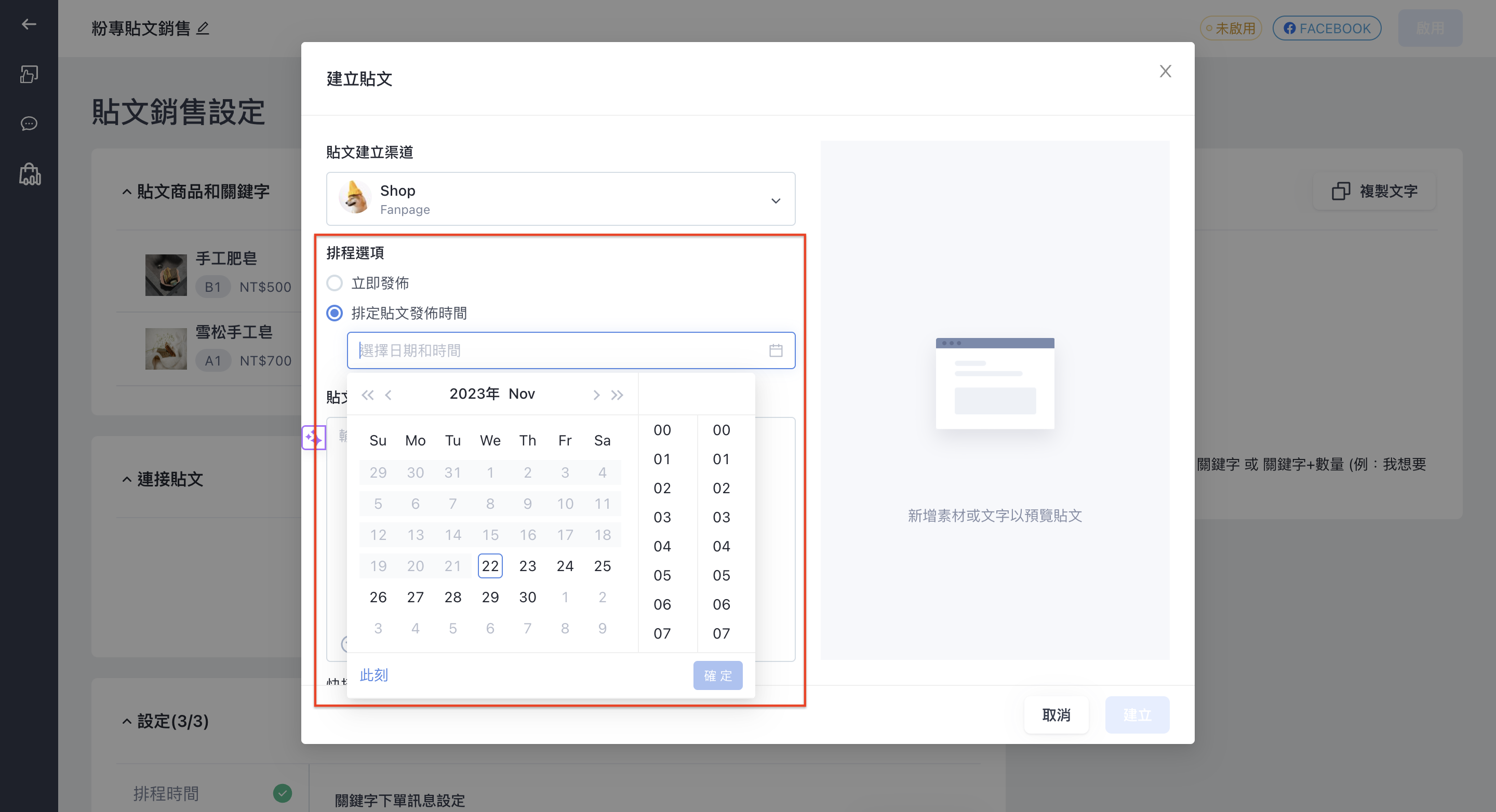Screen dimensions: 1496x812
Task: Click the AI sparkle icon beside post text
Action: (x=314, y=438)
